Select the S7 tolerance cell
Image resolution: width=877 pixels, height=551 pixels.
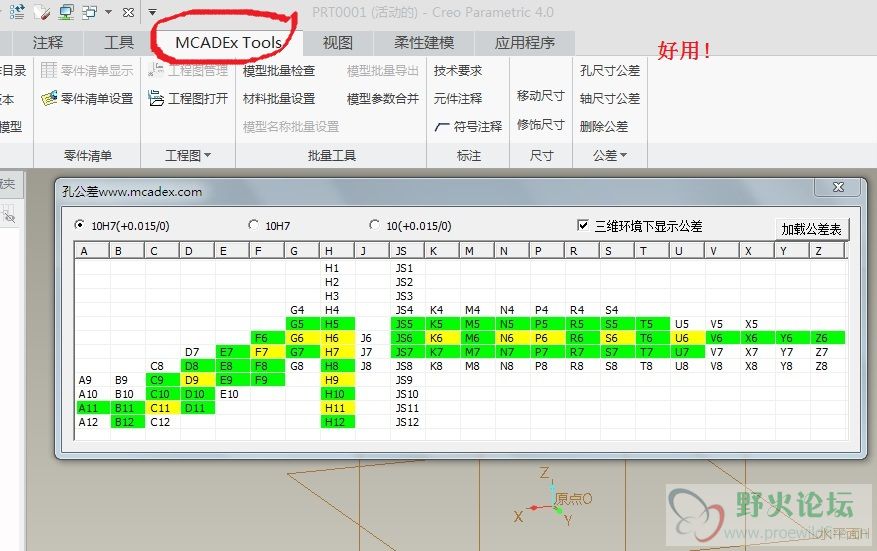coord(617,352)
